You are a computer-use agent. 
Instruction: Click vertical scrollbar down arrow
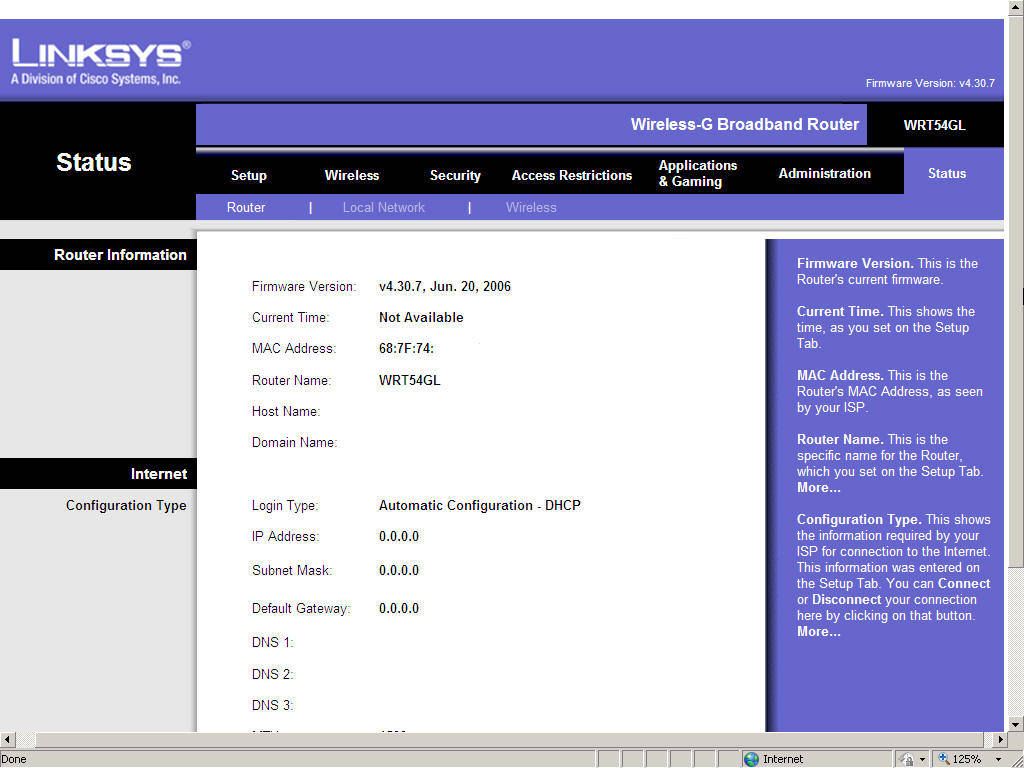[1016, 723]
